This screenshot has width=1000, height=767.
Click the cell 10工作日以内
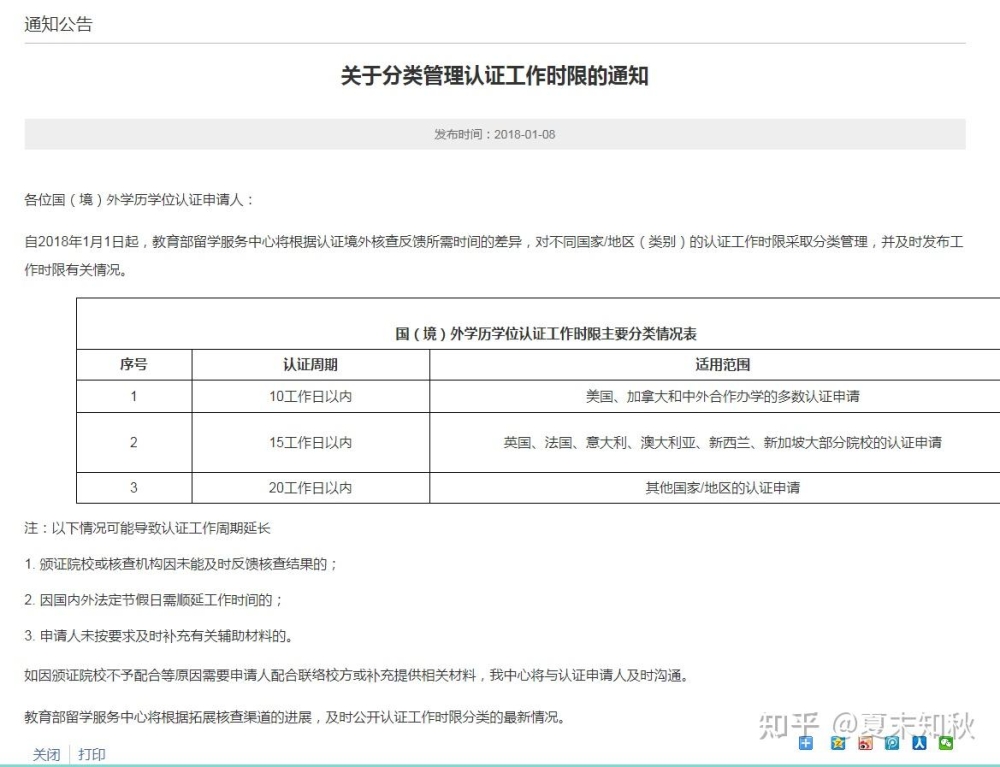310,397
